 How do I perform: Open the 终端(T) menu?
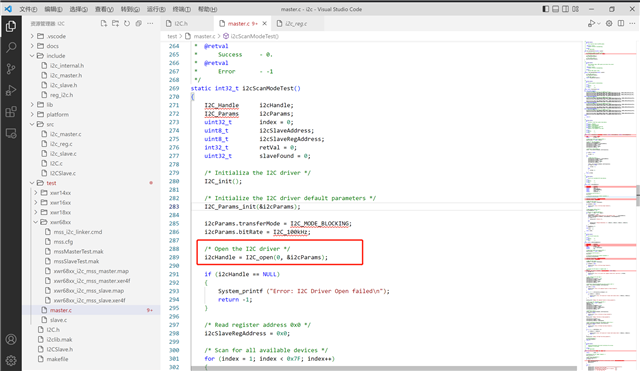click(x=182, y=9)
